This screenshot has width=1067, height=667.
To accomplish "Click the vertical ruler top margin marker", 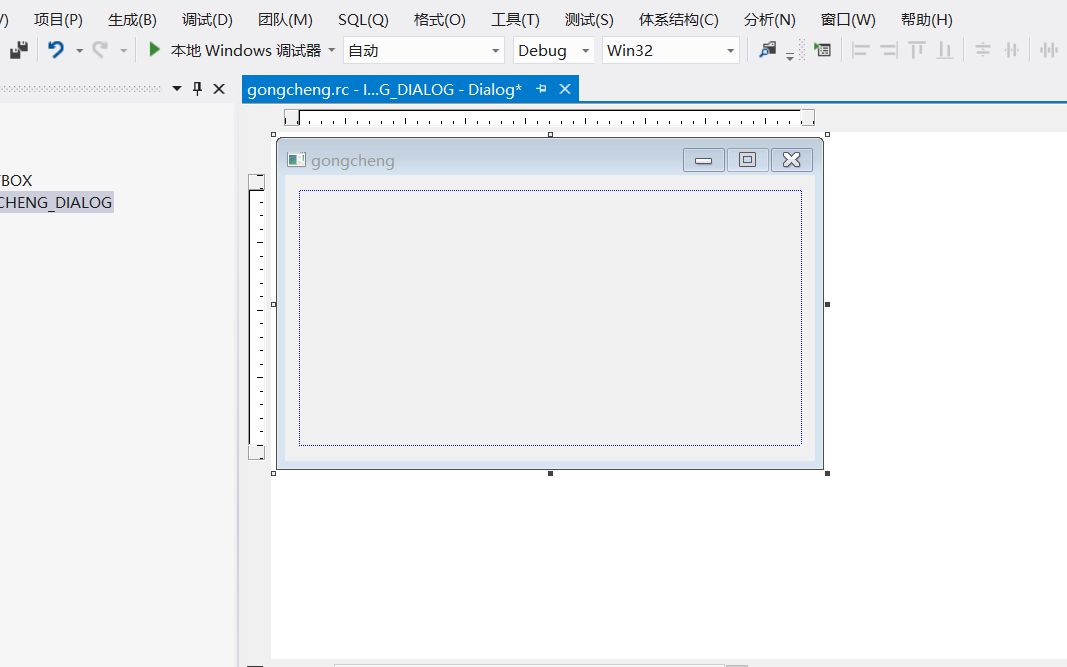I will pos(256,182).
